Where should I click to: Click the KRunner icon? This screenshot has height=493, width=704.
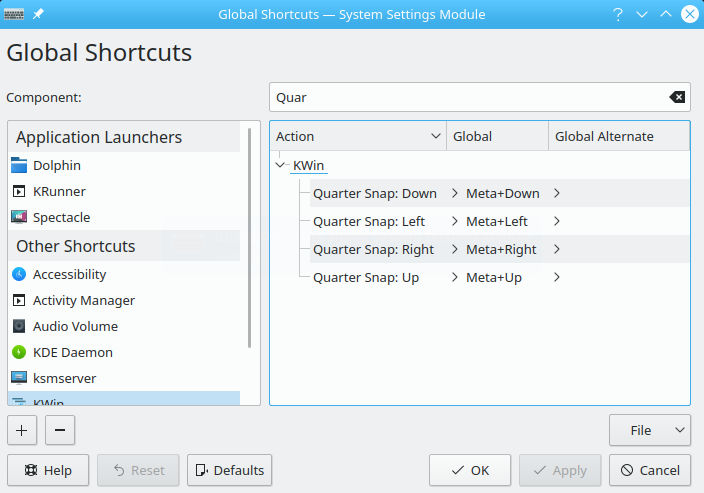(x=19, y=191)
